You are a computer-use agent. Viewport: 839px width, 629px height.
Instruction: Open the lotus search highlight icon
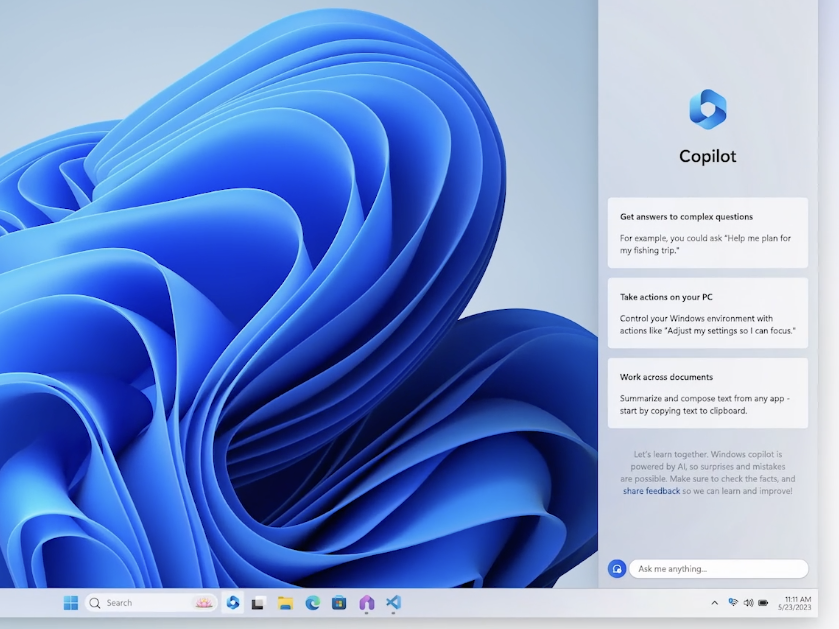click(203, 603)
